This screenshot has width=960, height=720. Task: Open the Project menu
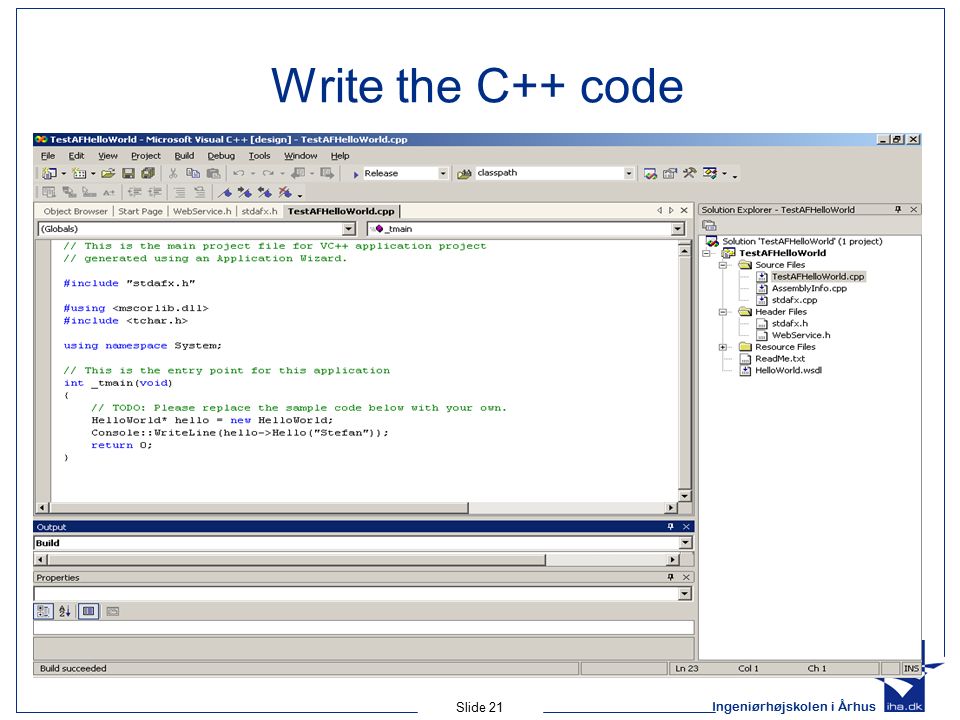[x=146, y=156]
